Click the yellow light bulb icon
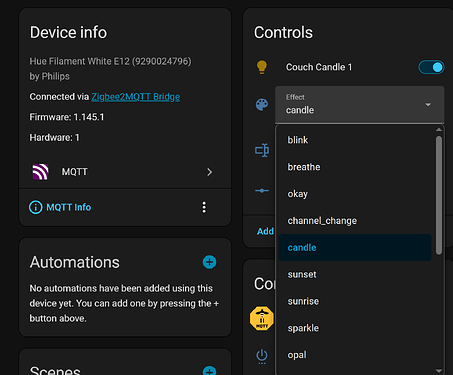The height and width of the screenshot is (375, 453). click(262, 67)
